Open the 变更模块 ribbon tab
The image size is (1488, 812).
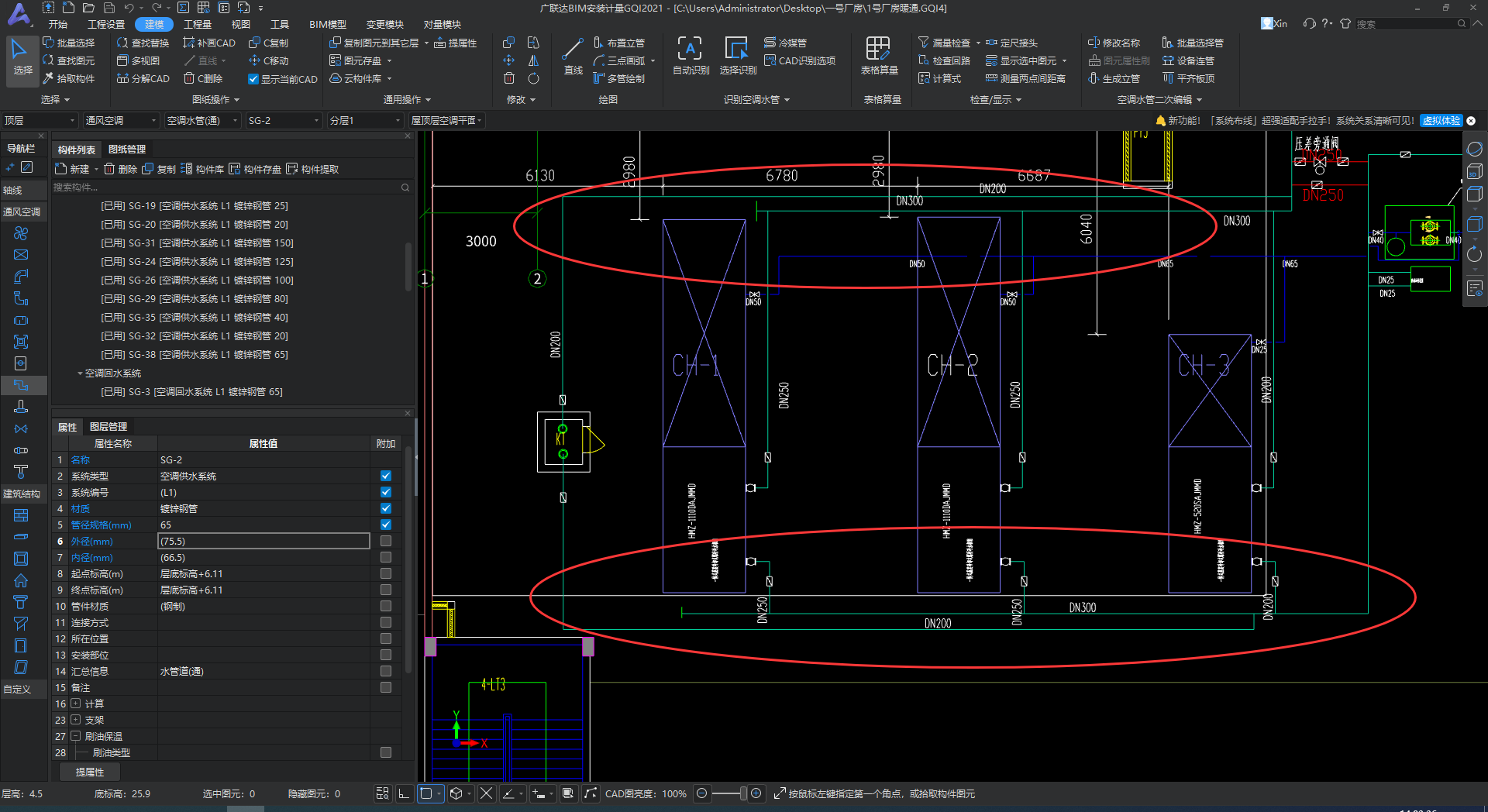coord(385,24)
